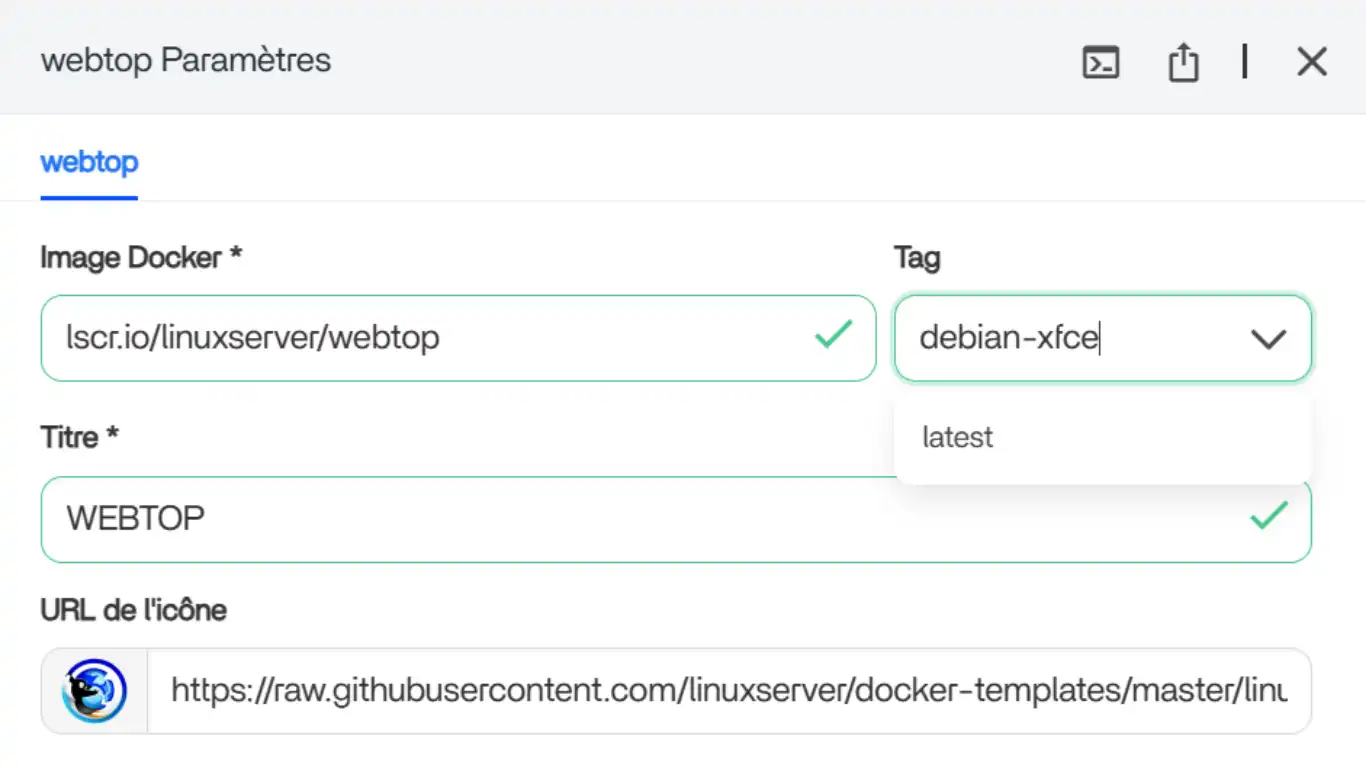
Task: Select the "latest" tag option
Action: (958, 437)
